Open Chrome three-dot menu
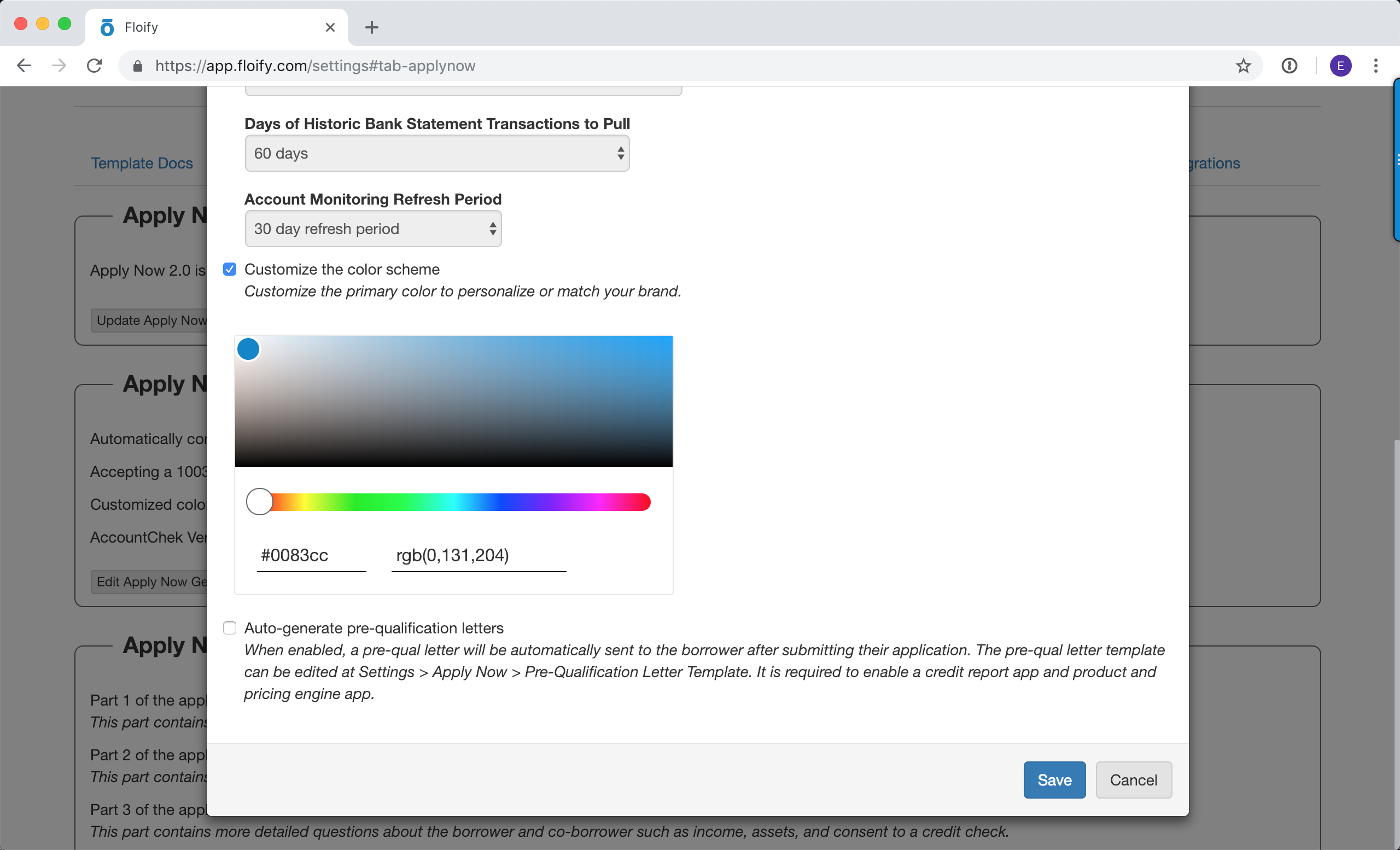This screenshot has width=1400, height=850. (1375, 66)
